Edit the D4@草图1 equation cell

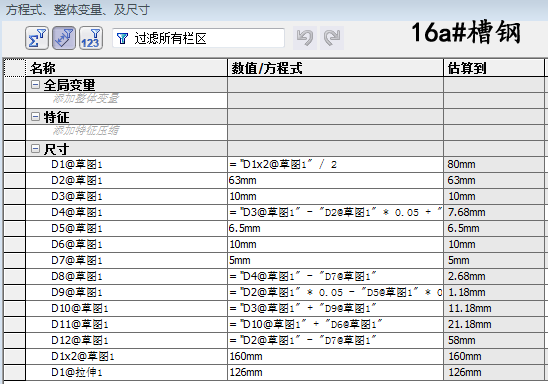click(x=336, y=212)
